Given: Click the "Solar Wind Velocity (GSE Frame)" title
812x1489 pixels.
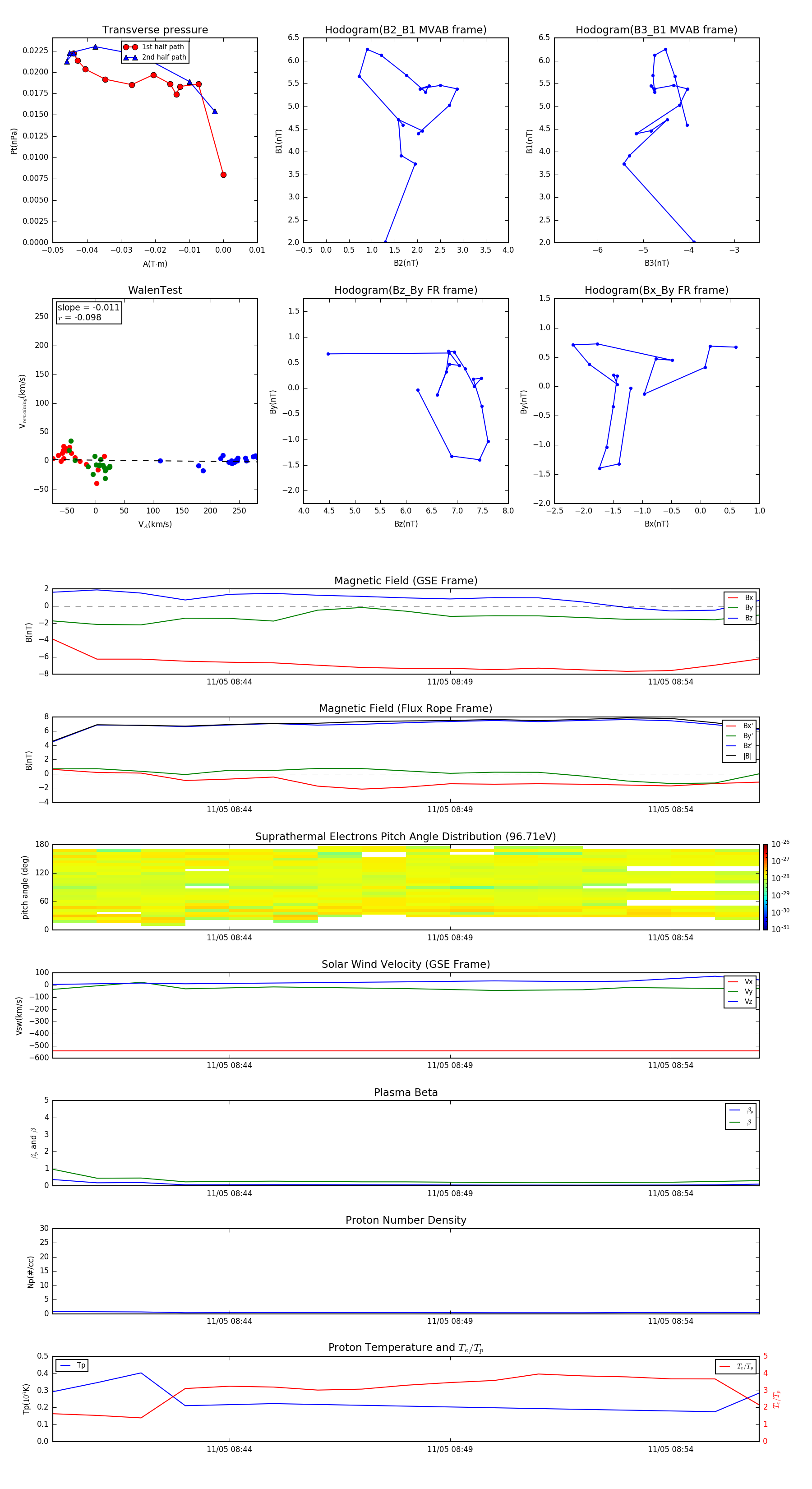Looking at the screenshot, I should tap(406, 964).
